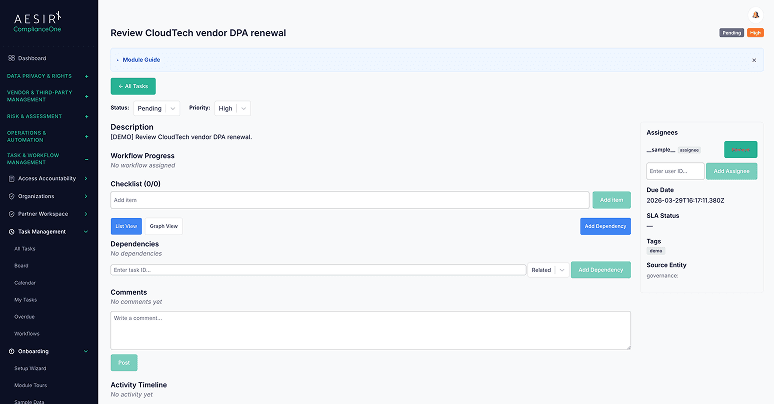Click the green Add Dependency button
The image size is (774, 404).
point(601,270)
